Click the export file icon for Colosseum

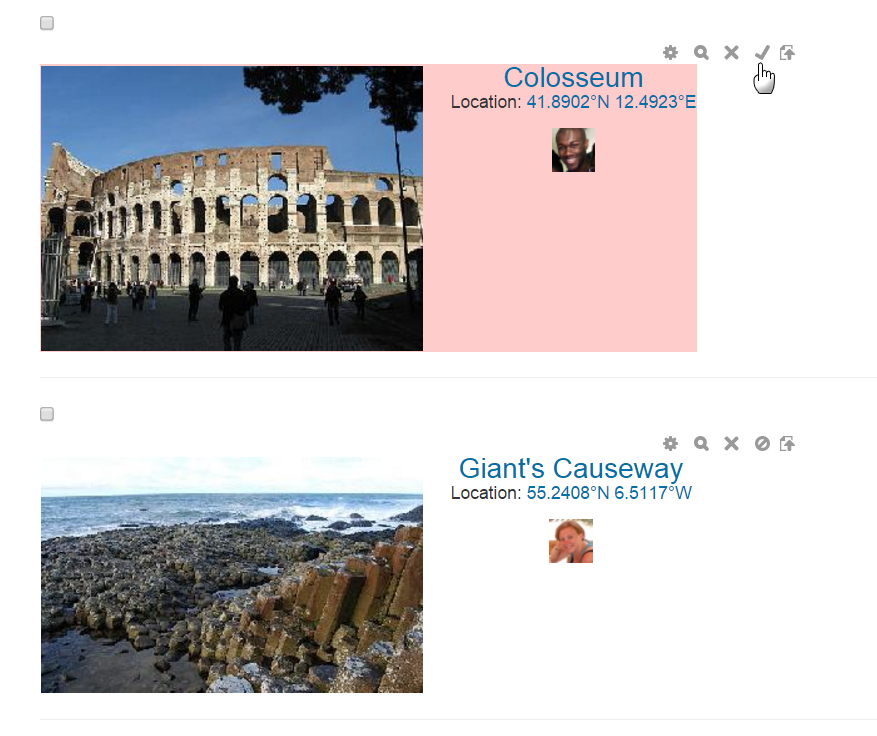pos(788,53)
